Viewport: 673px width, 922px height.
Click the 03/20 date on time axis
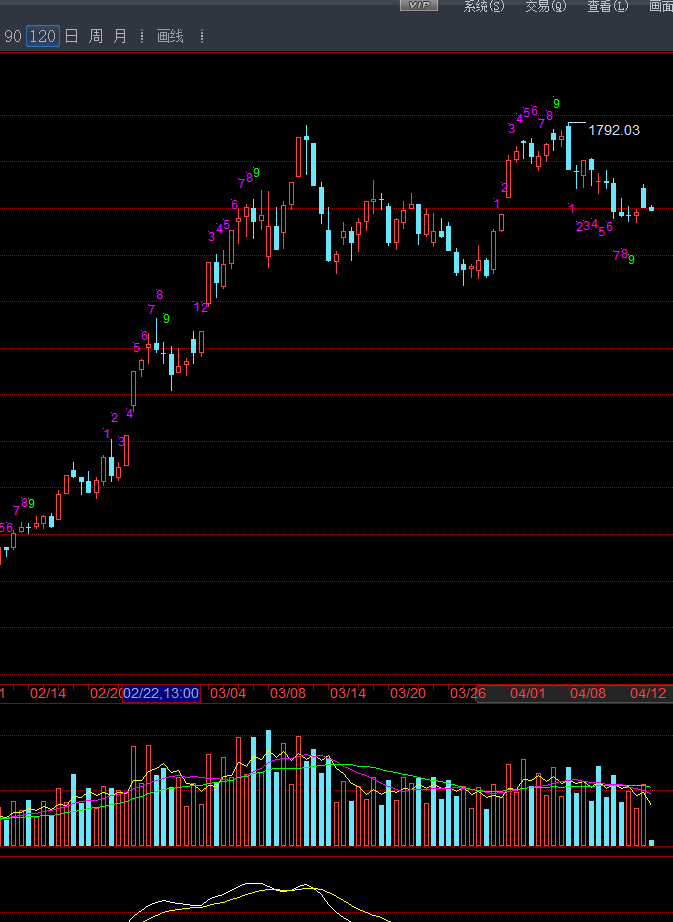[x=408, y=693]
